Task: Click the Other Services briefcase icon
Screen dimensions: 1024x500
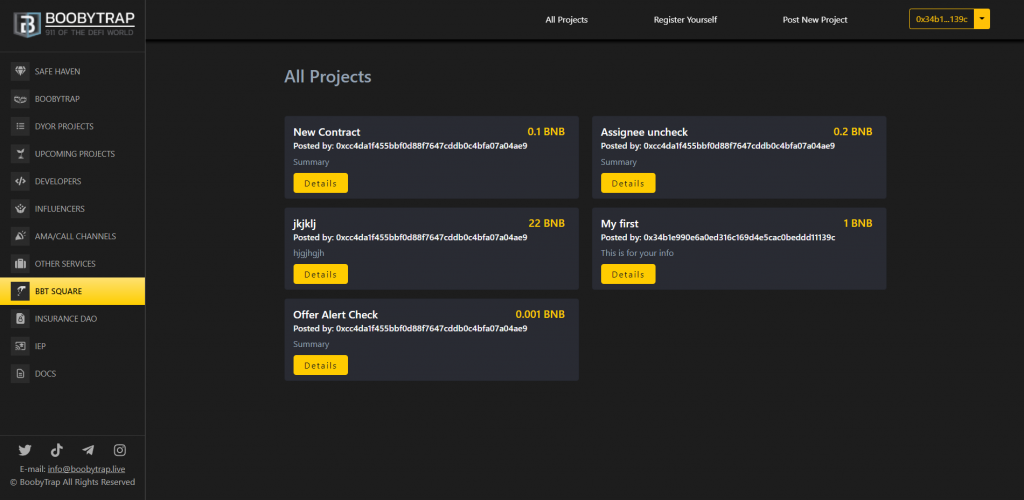Action: (20, 264)
